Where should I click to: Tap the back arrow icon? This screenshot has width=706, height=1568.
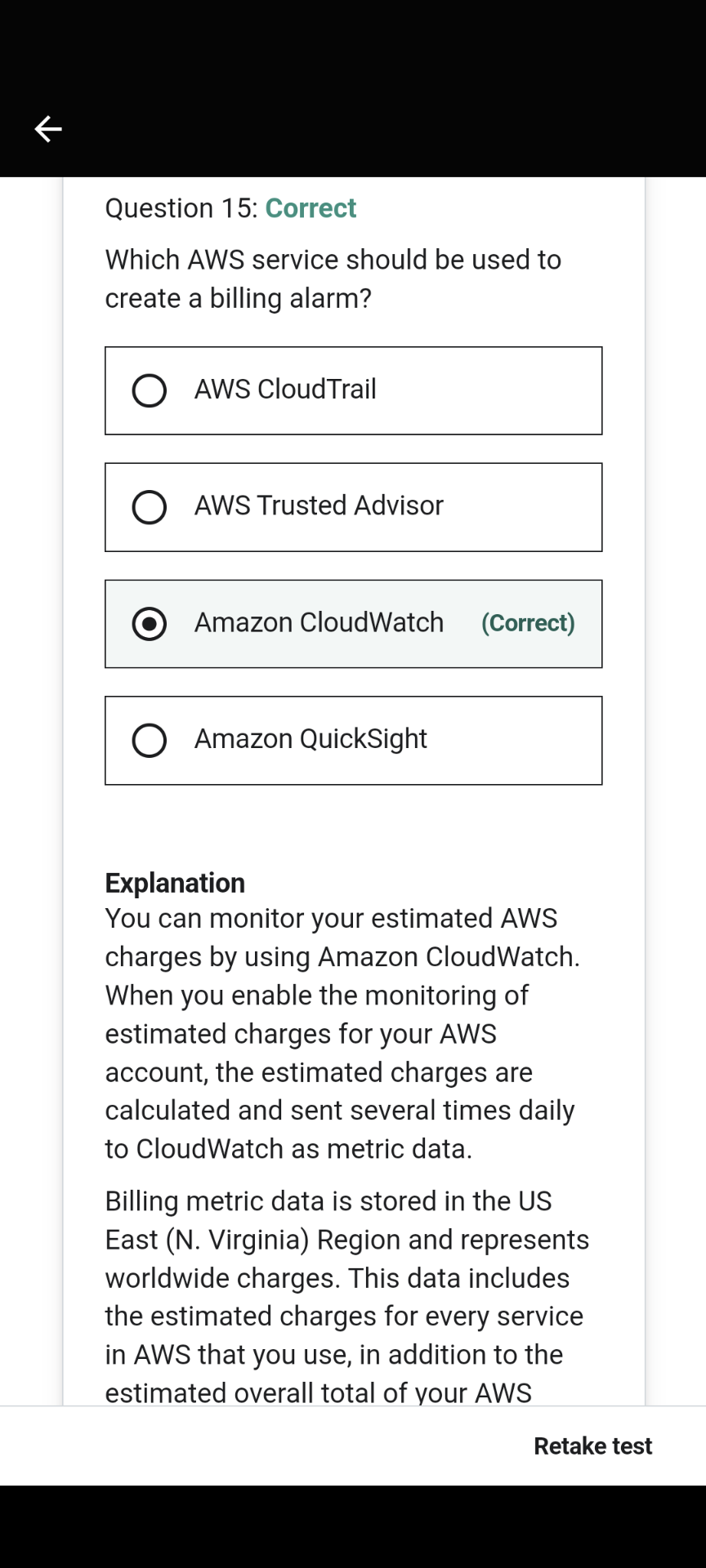tap(48, 129)
